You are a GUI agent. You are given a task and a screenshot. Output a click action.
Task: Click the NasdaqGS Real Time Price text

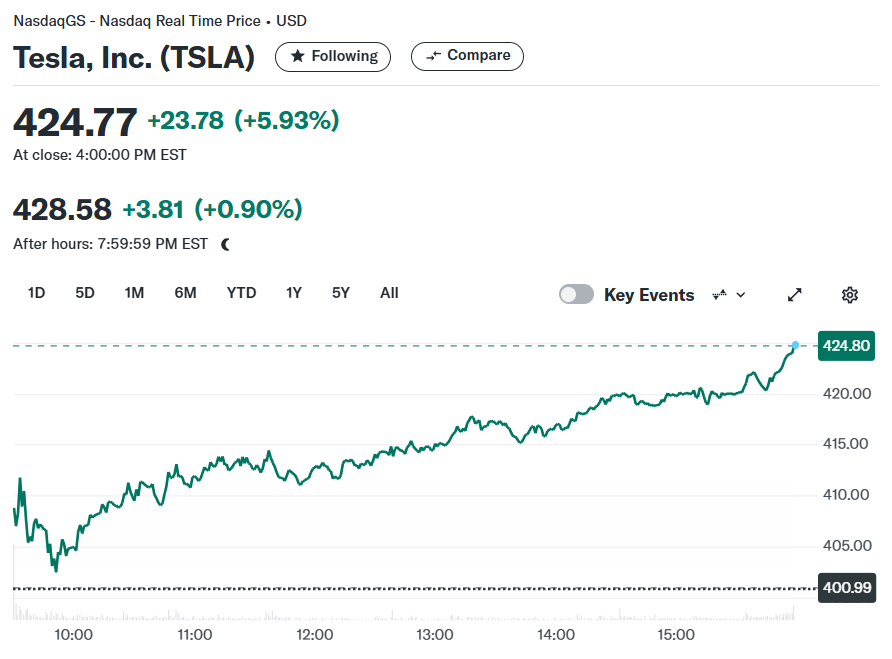point(160,21)
